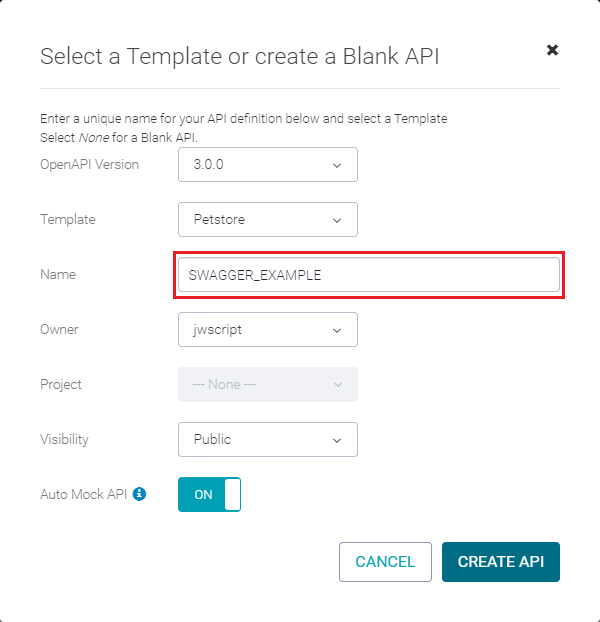Image resolution: width=600 pixels, height=622 pixels.
Task: Click the greyed chevron in the Project box
Action: [x=337, y=384]
